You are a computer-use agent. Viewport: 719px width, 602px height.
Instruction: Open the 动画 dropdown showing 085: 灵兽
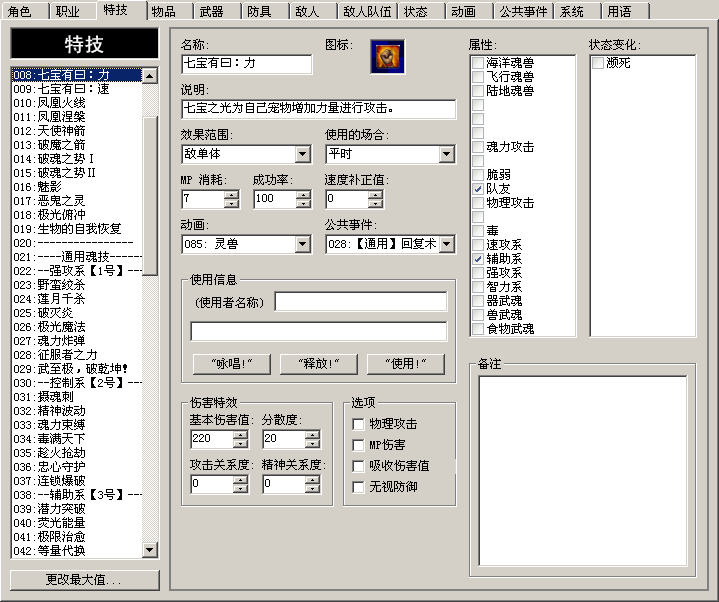pyautogui.click(x=302, y=244)
